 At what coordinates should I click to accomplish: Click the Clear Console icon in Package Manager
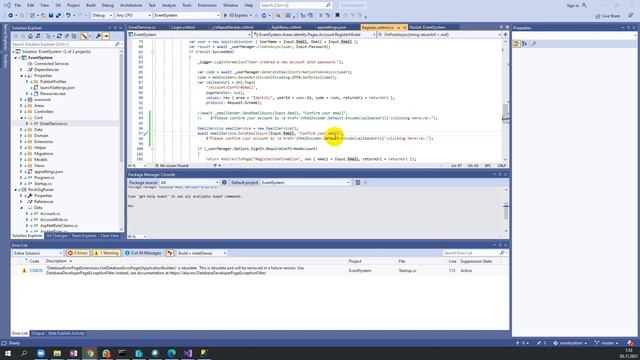pyautogui.click(x=358, y=182)
